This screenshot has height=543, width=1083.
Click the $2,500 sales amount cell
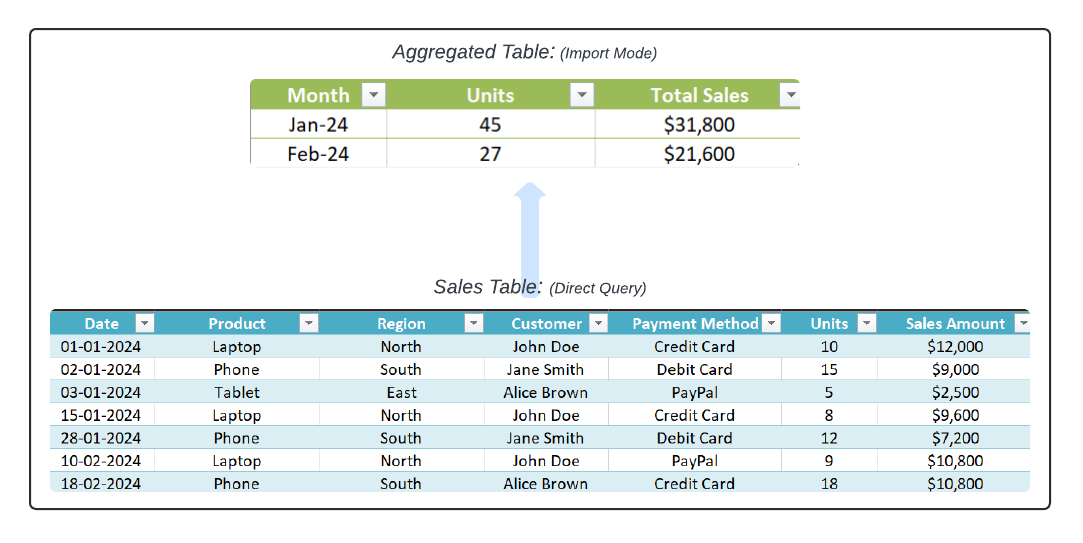pos(955,392)
